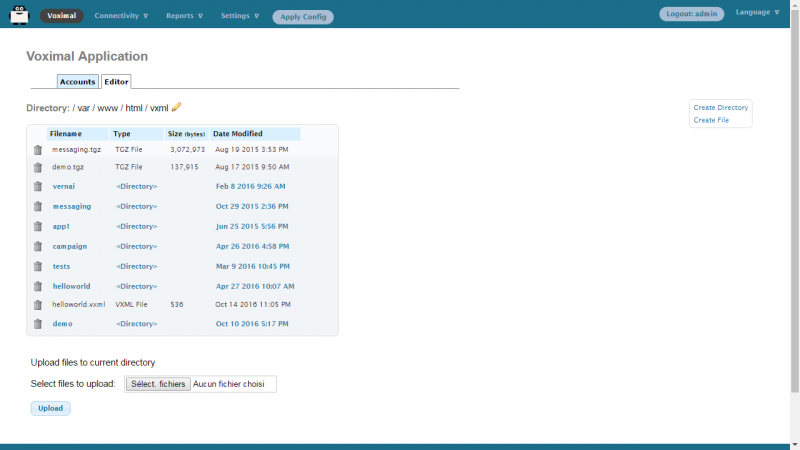Switch to the Accounts tab
Viewport: 800px width, 450px height.
[78, 82]
